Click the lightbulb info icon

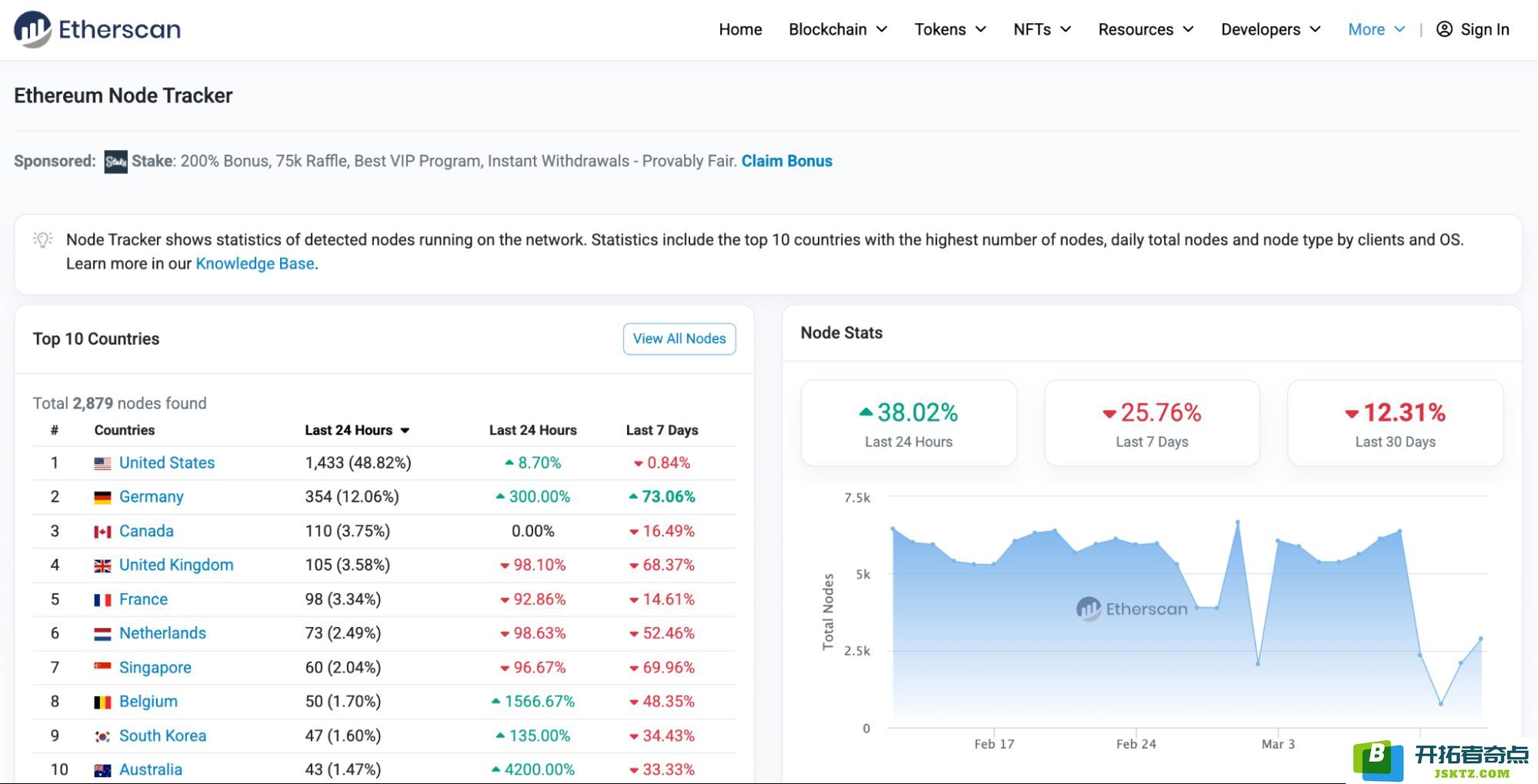(x=43, y=239)
